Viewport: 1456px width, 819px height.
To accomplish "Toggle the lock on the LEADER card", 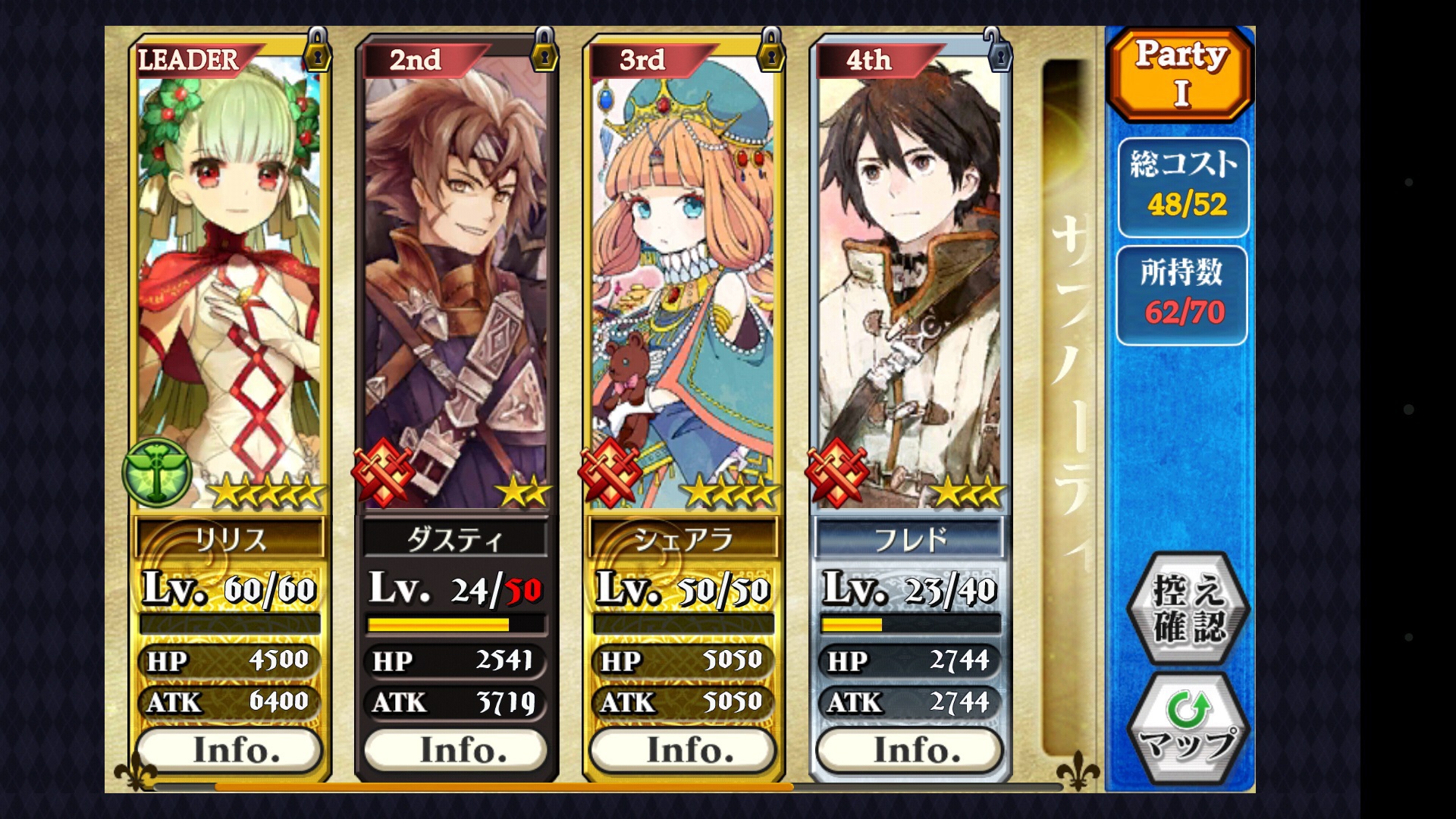I will [318, 50].
